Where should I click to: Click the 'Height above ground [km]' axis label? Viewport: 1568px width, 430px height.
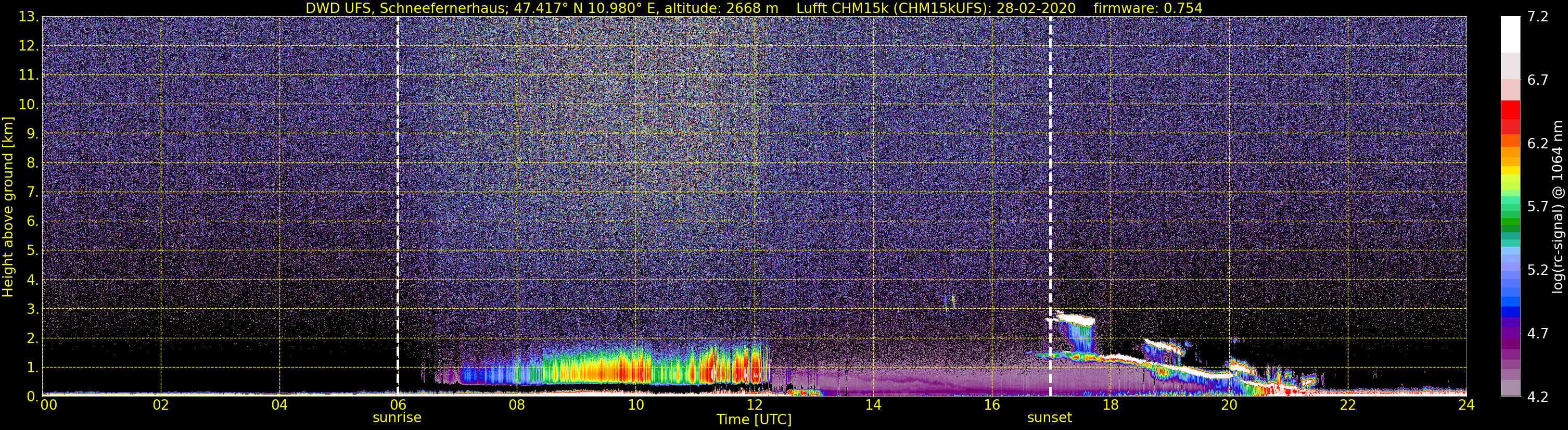[x=8, y=207]
